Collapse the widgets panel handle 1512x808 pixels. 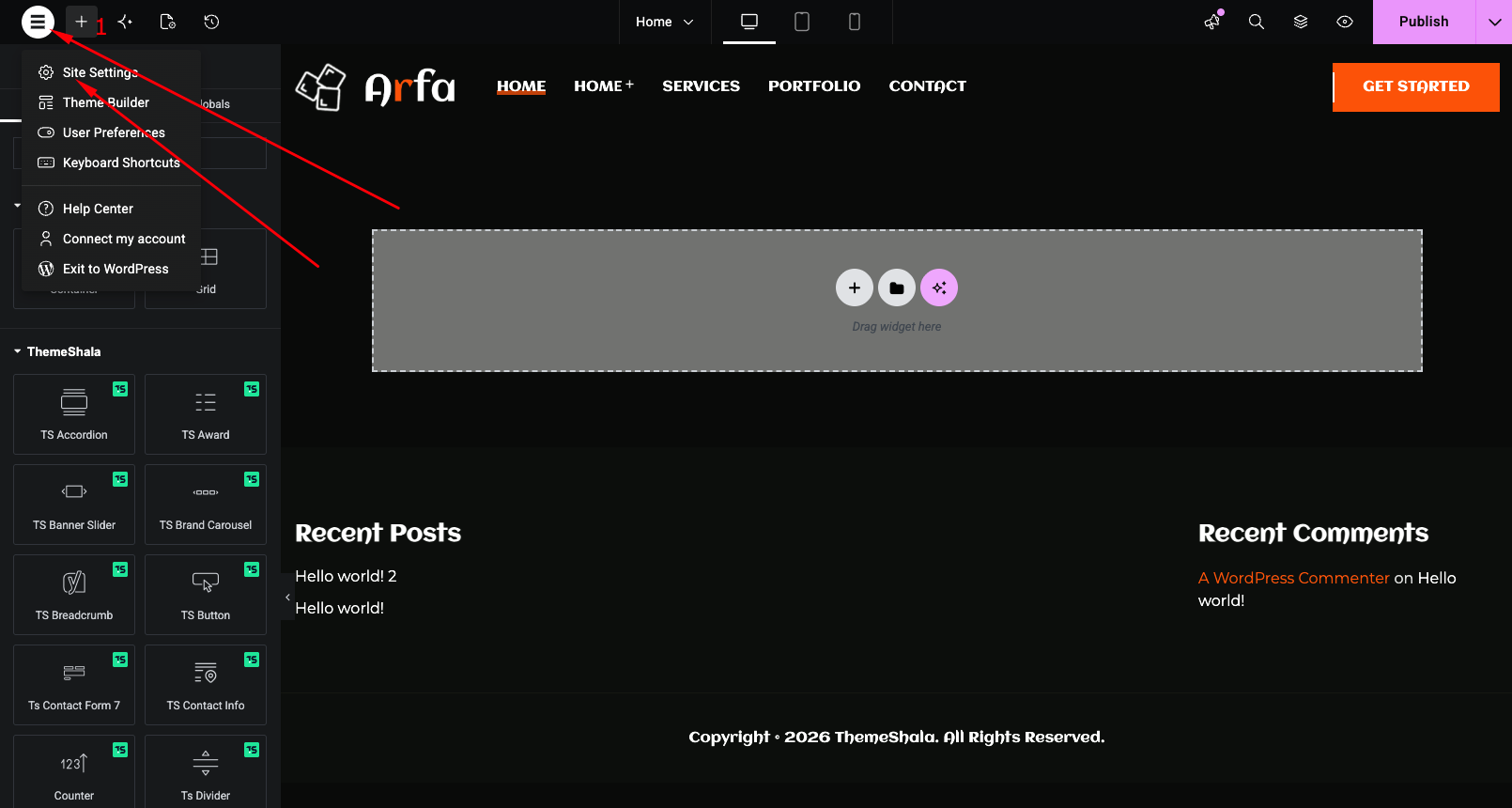(x=287, y=598)
